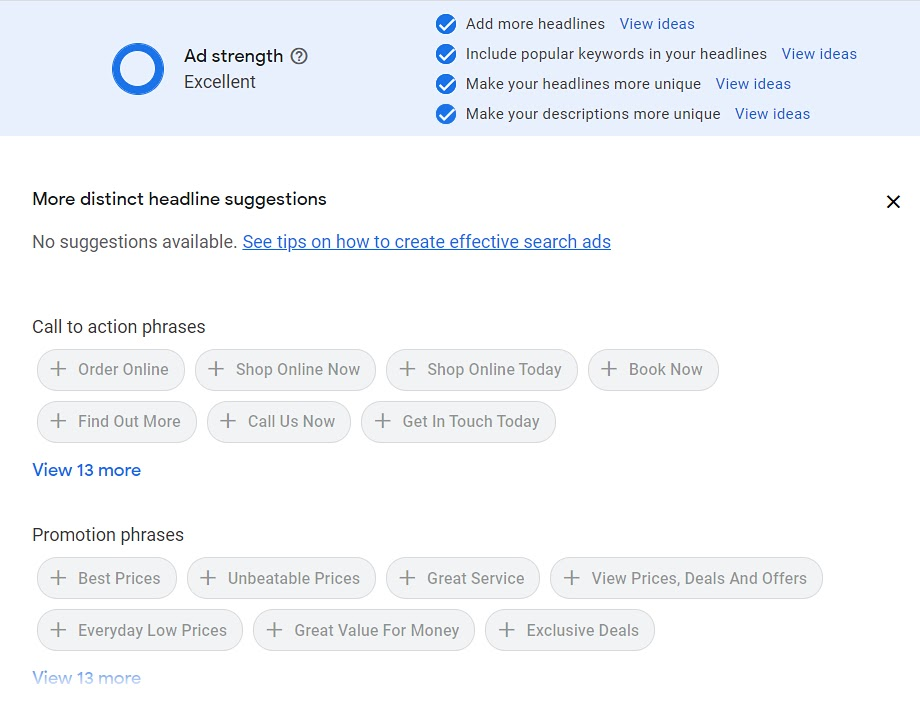Image resolution: width=920 pixels, height=701 pixels.
Task: Add "Great Service" with its plus icon
Action: click(x=407, y=578)
